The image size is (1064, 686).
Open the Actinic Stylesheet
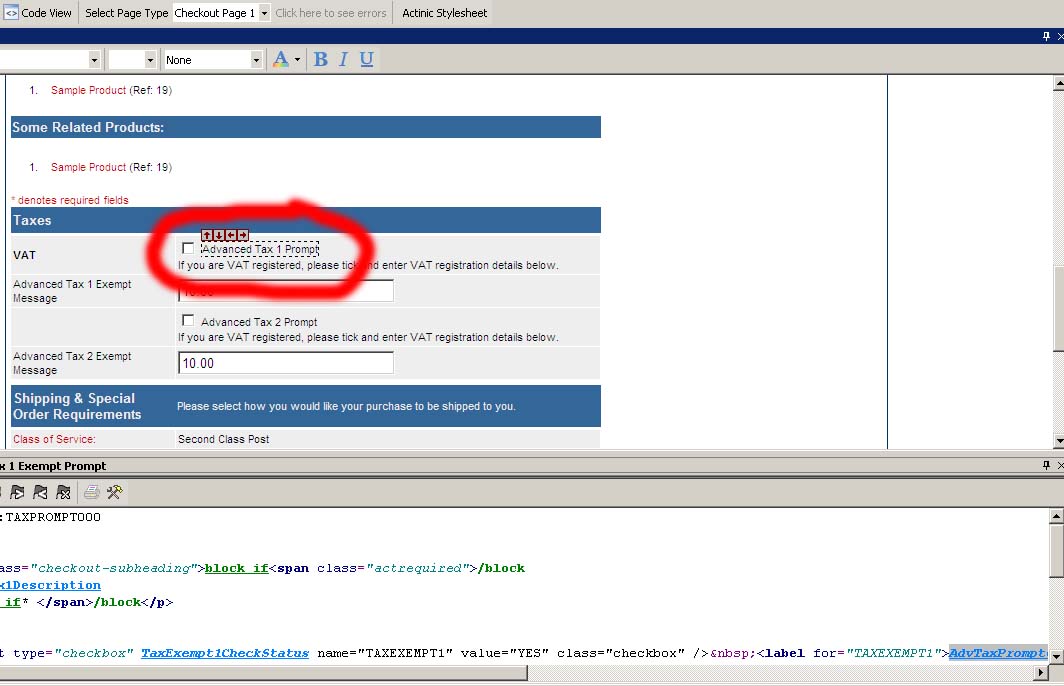444,13
